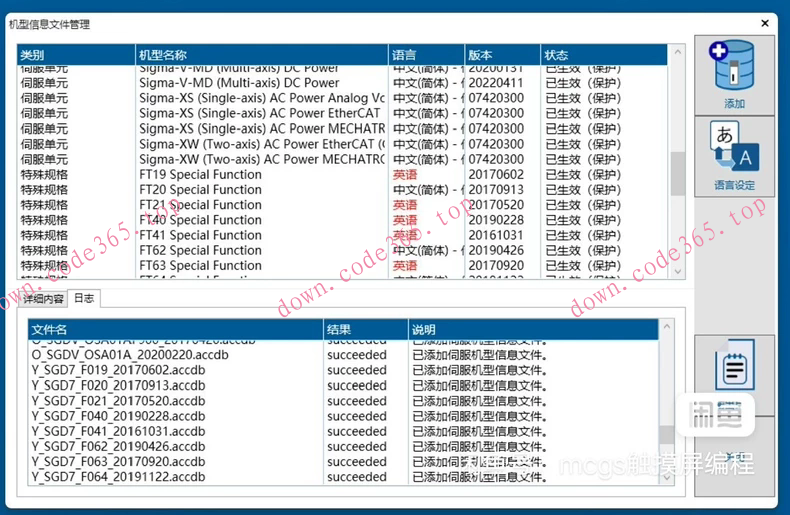Select Sigma-XS AC Power EtherCAT row

(342, 113)
